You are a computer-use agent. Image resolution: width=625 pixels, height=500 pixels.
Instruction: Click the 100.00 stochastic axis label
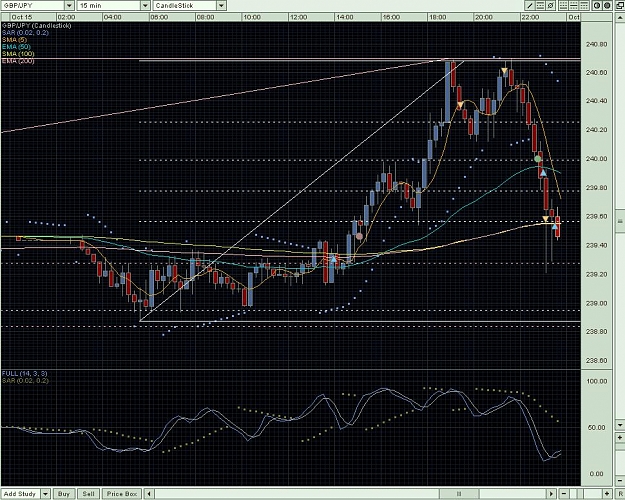coord(597,381)
